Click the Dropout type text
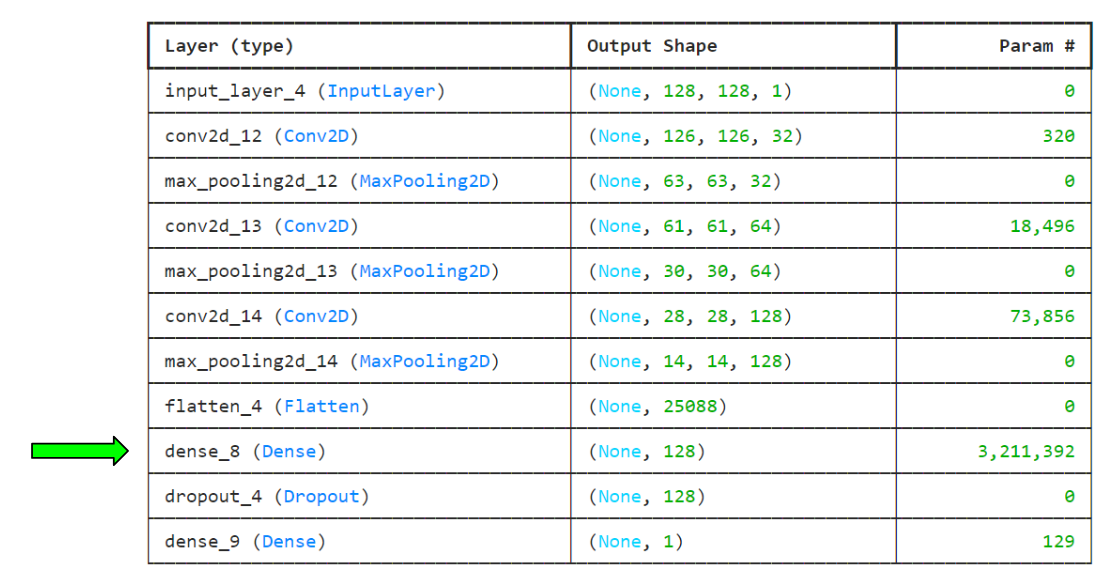1118x586 pixels. coord(326,497)
